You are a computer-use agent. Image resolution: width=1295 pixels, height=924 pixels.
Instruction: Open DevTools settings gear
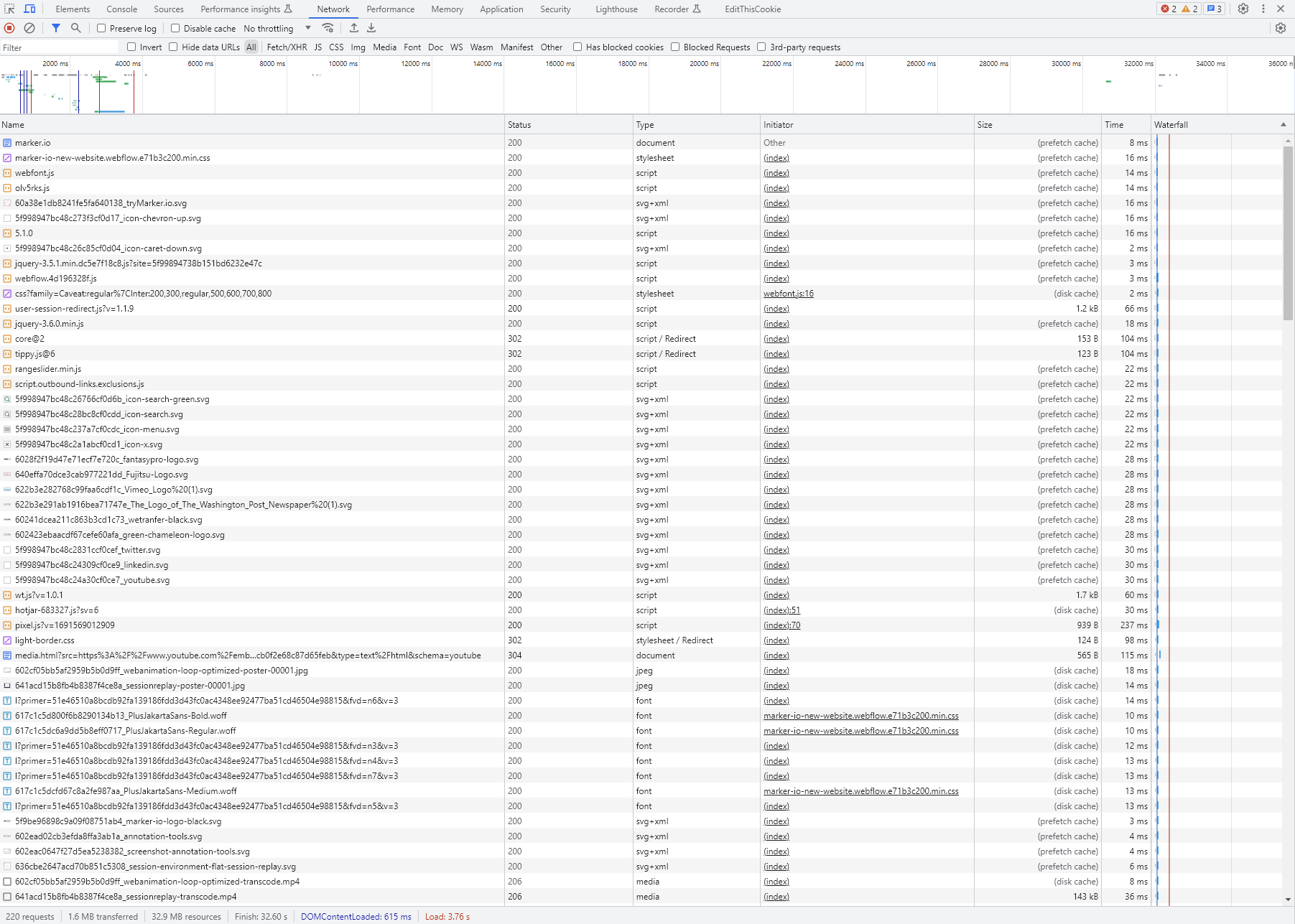(1243, 9)
